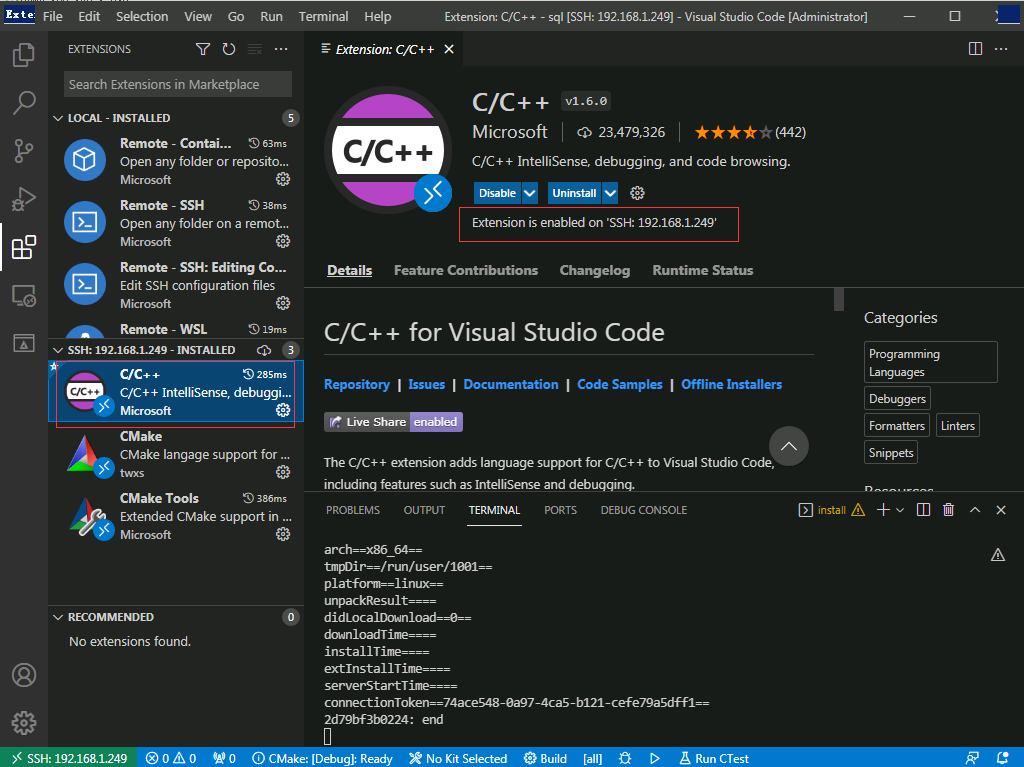Switch to the Changelog tab
Screen dimensions: 1024x767
click(595, 270)
